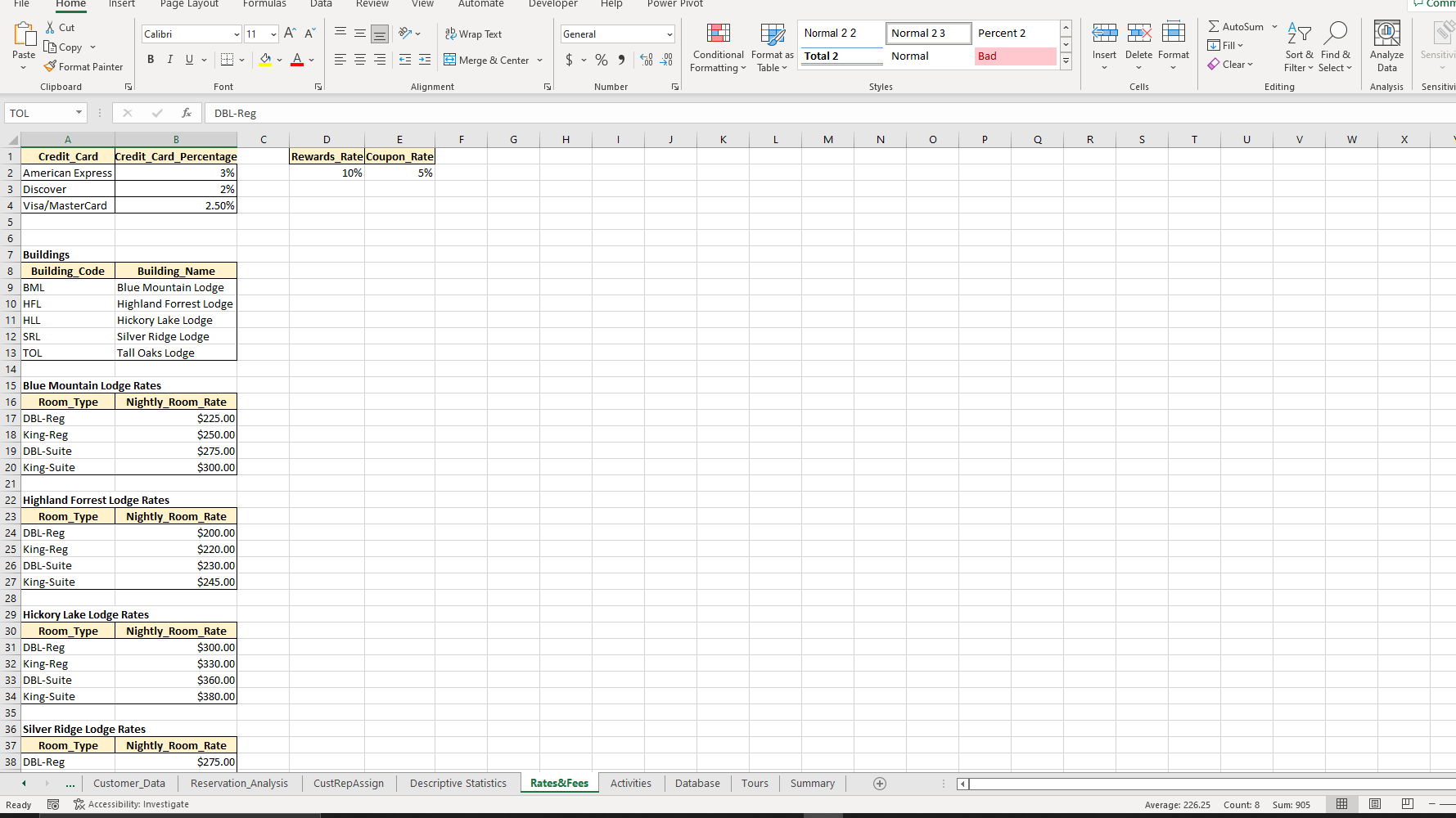Select Middle Align icon
This screenshot has width=1456, height=818.
tap(360, 34)
